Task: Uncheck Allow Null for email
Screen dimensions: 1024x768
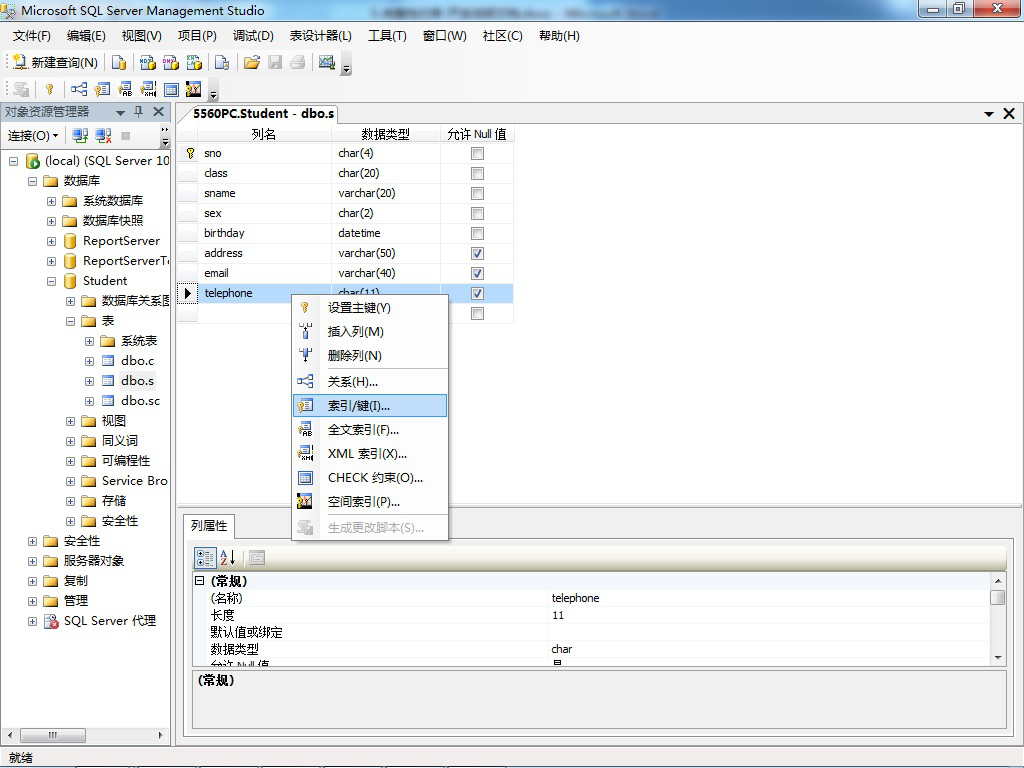Action: point(477,274)
